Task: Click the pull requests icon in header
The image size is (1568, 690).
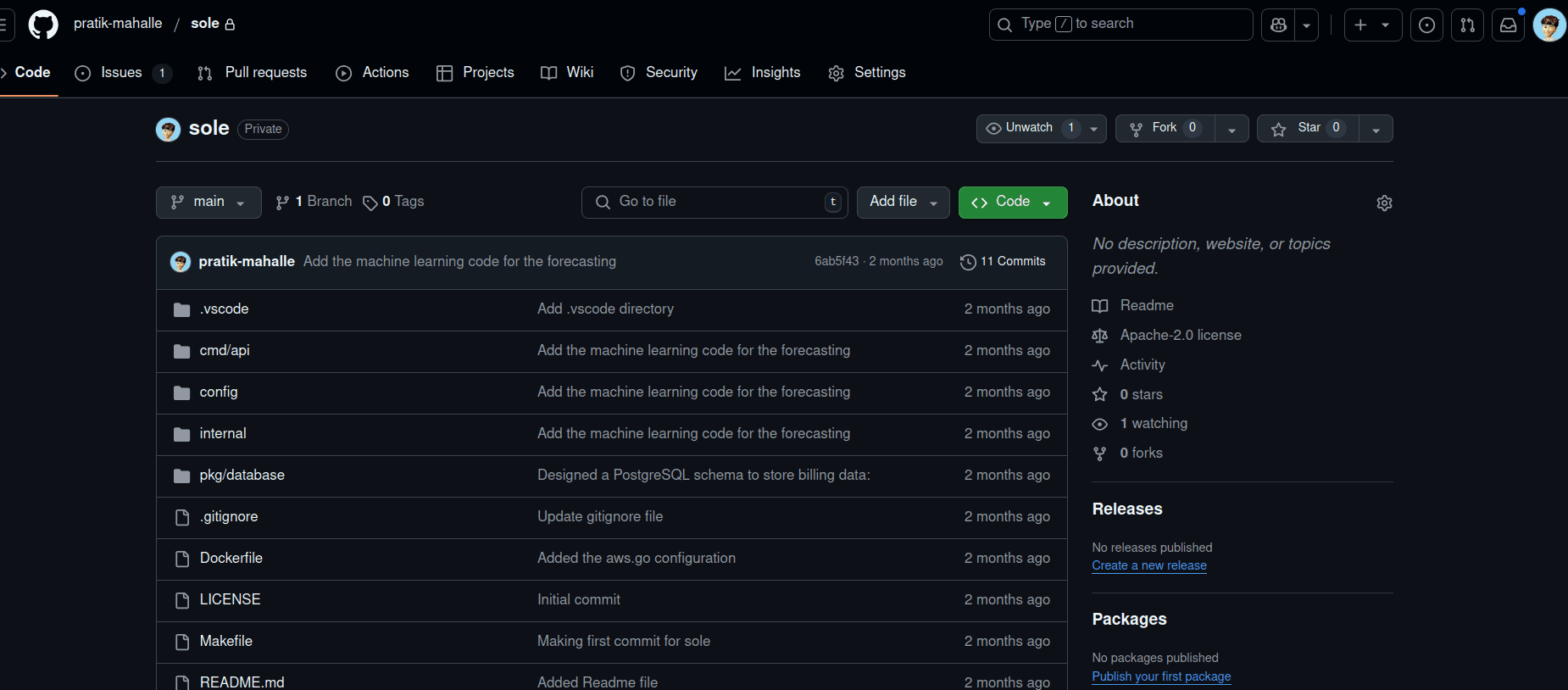Action: coord(1468,25)
